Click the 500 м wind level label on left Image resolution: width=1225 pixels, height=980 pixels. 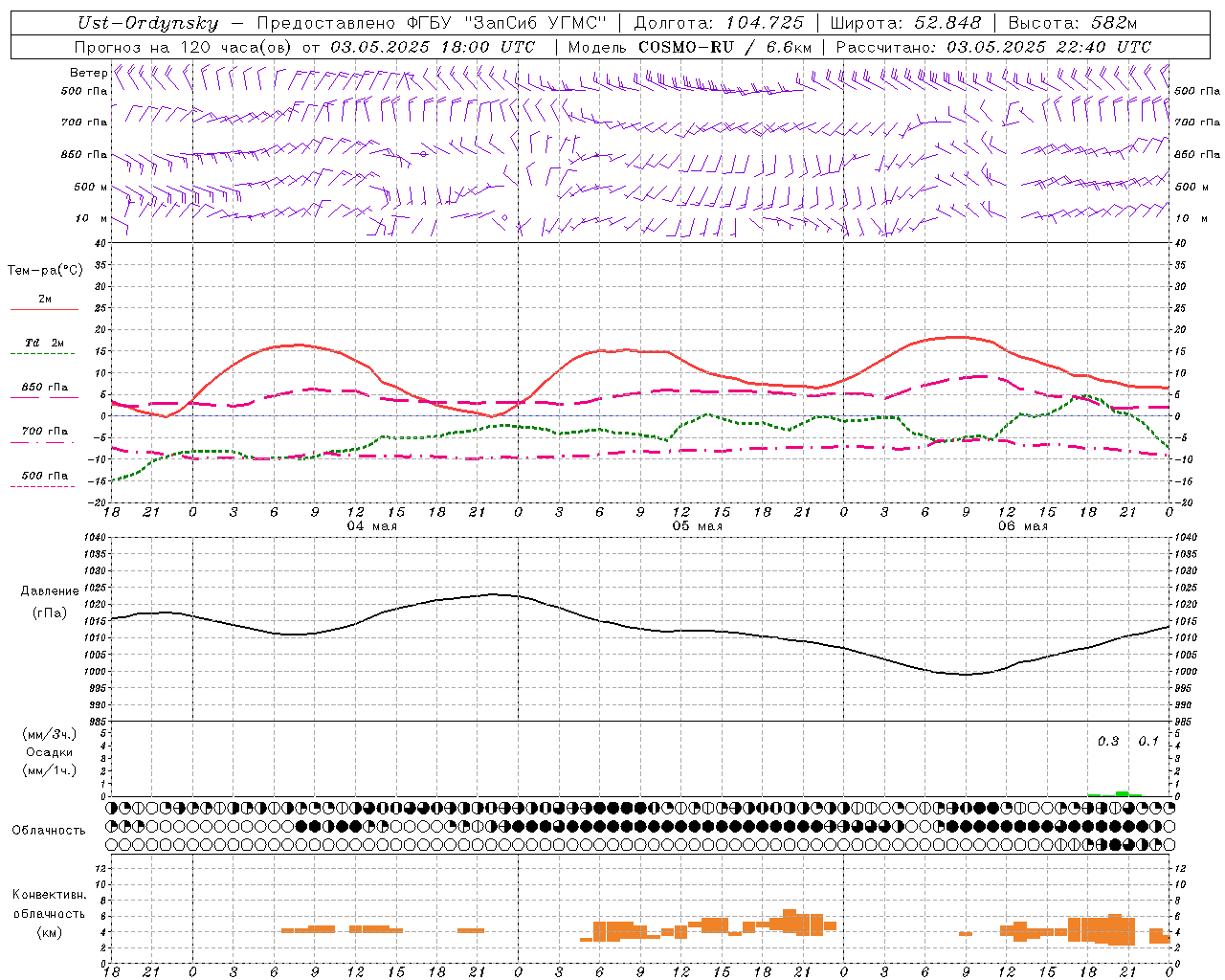coord(91,187)
